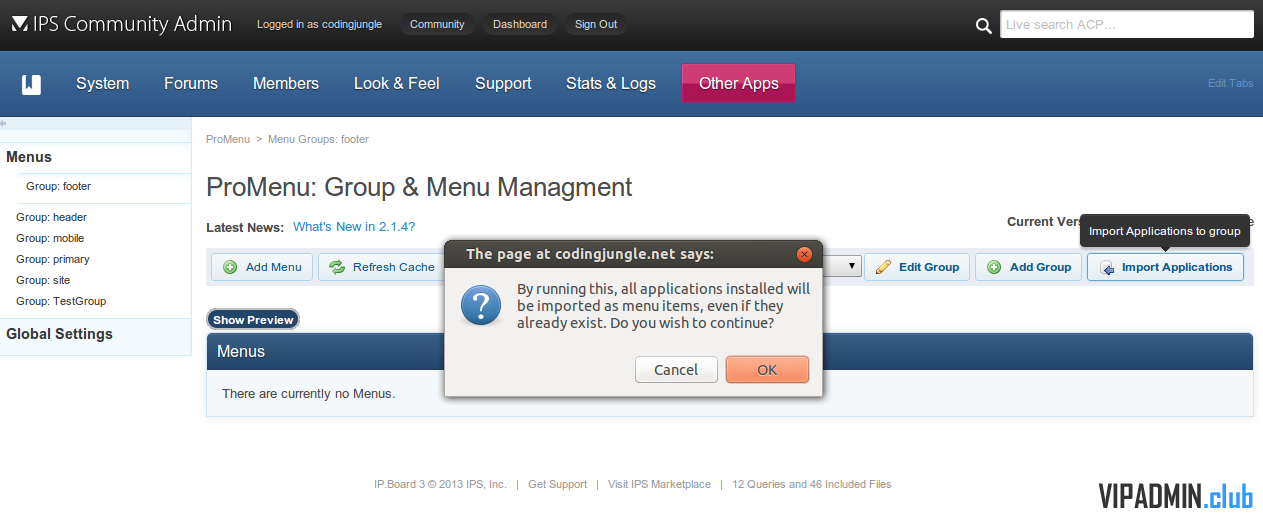Open the Get Support footer link

(557, 484)
